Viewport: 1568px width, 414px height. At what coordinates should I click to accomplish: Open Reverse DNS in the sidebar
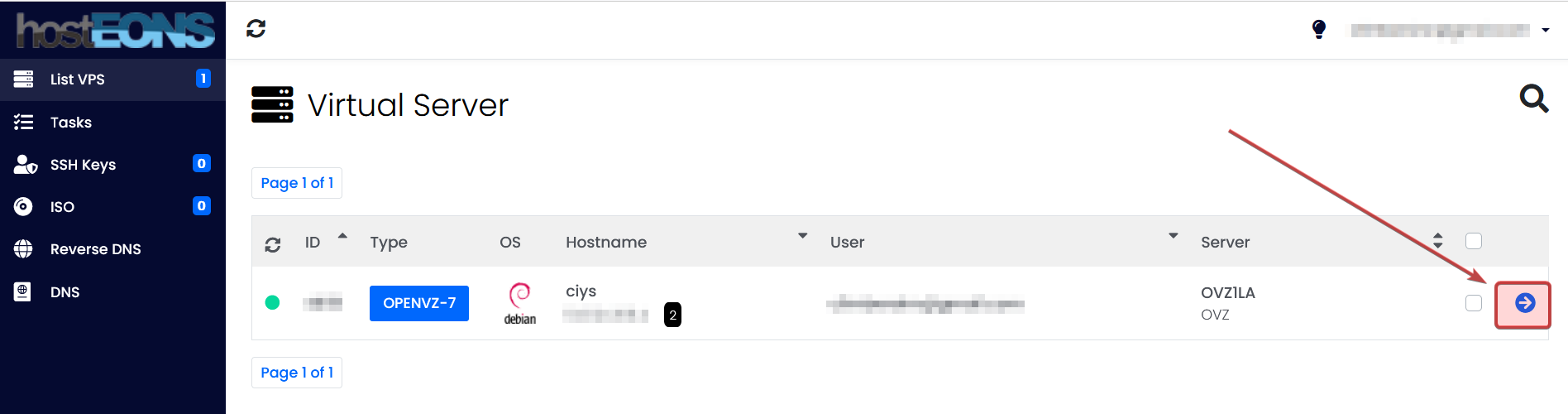click(x=95, y=249)
